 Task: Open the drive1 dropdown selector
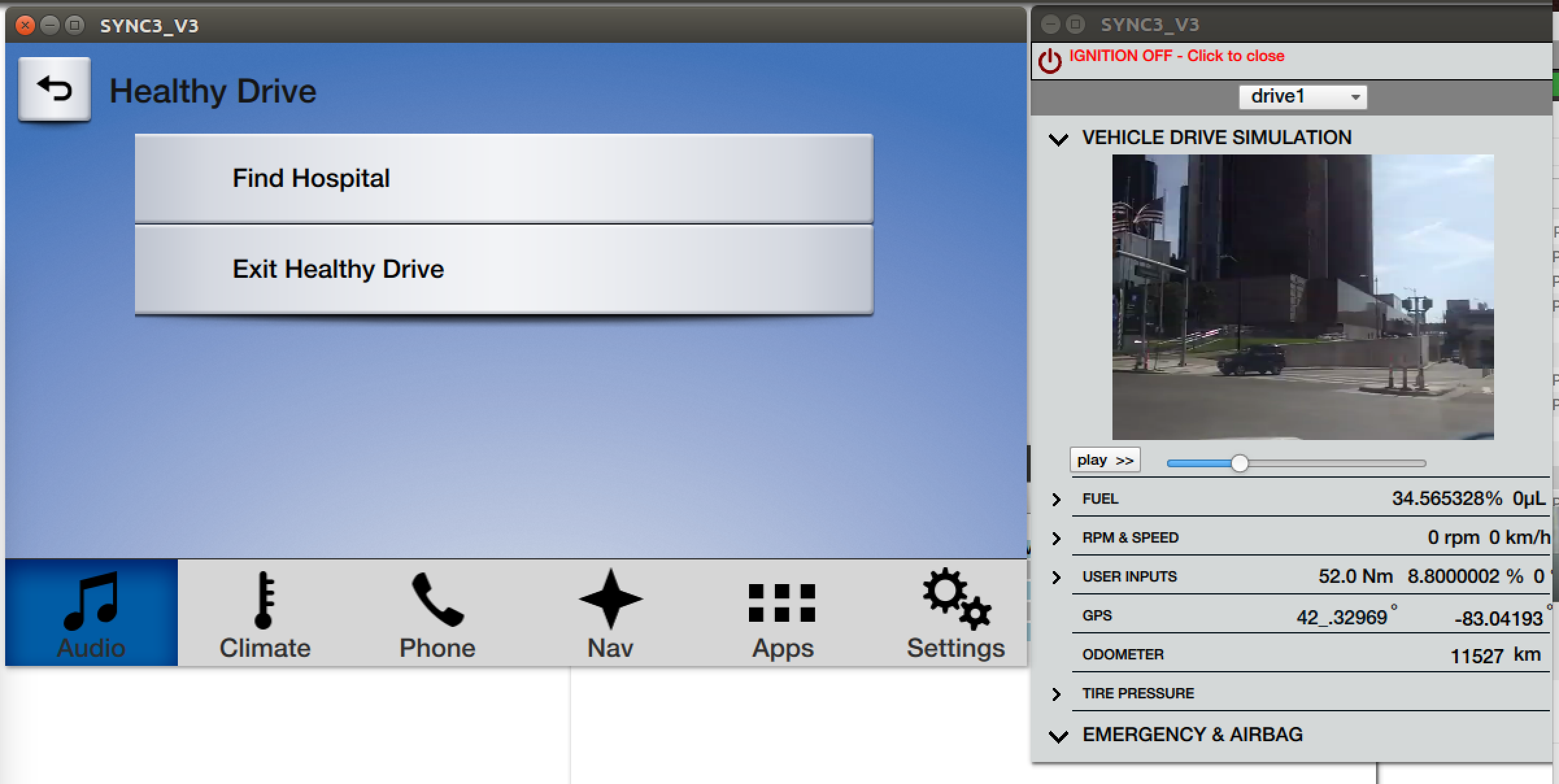[x=1302, y=97]
